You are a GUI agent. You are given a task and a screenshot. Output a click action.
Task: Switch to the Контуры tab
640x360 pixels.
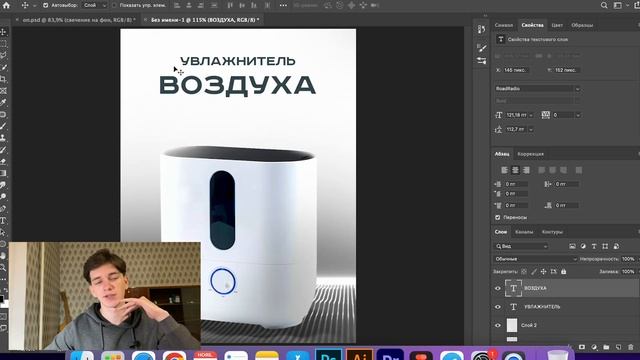[552, 232]
